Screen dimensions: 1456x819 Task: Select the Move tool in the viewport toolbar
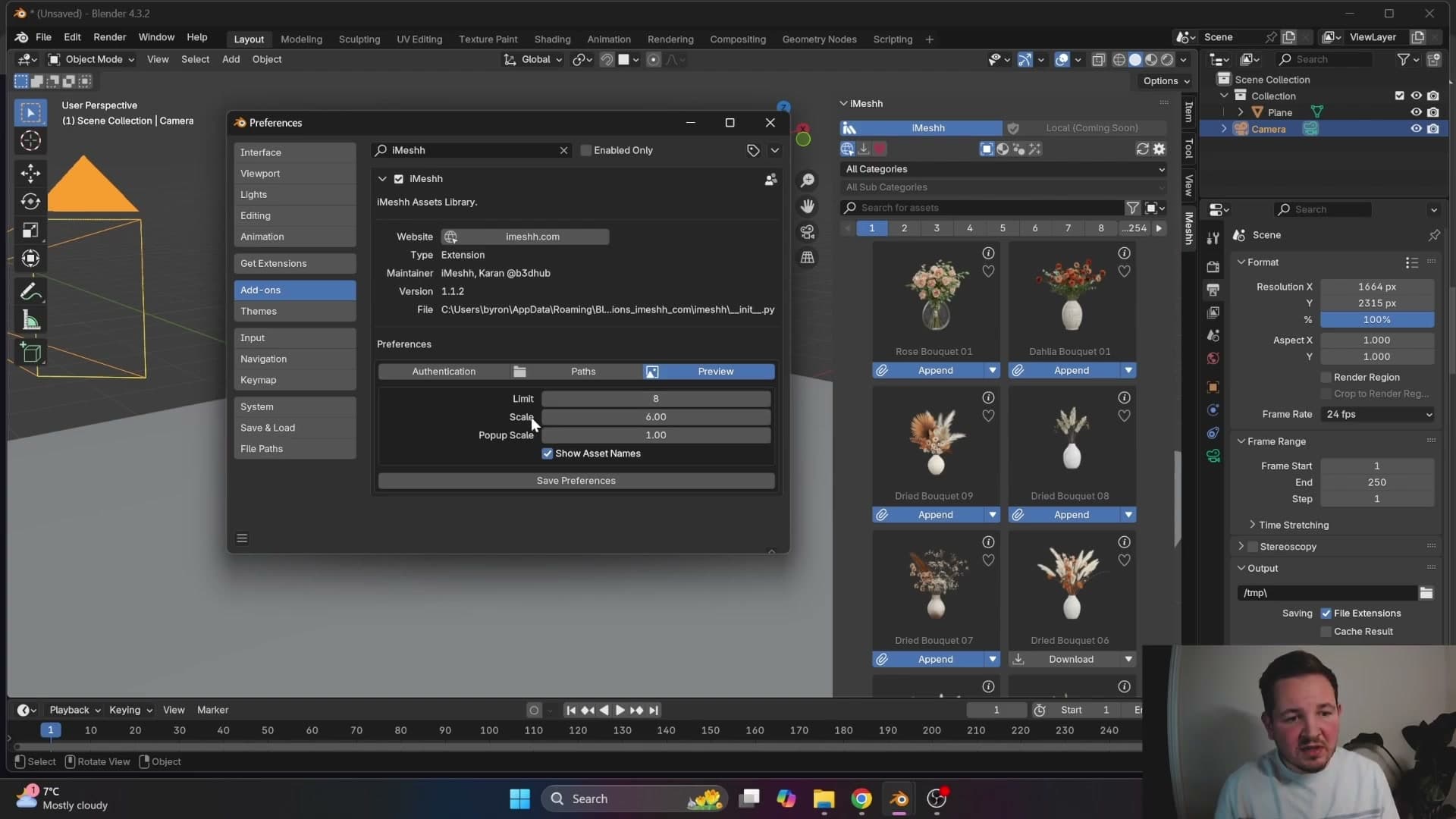(31, 174)
